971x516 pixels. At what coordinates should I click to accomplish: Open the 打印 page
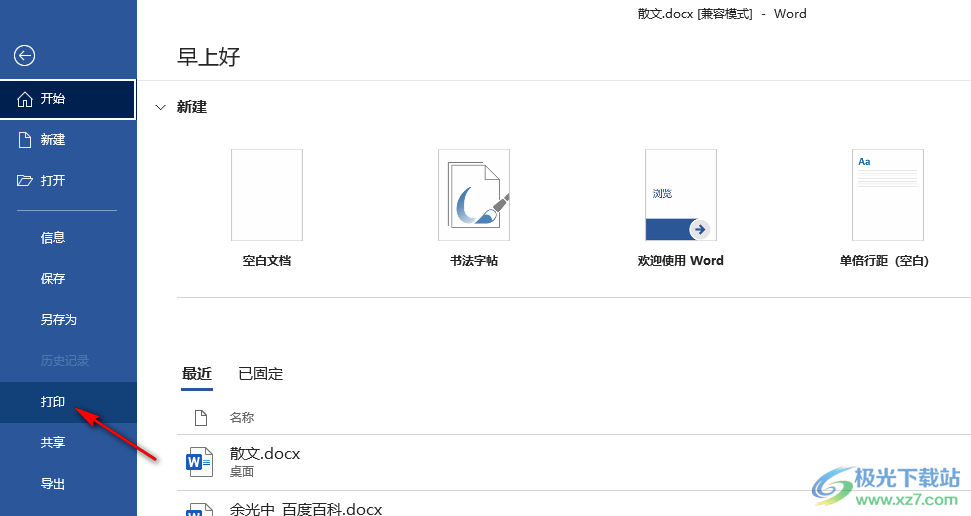pyautogui.click(x=53, y=402)
